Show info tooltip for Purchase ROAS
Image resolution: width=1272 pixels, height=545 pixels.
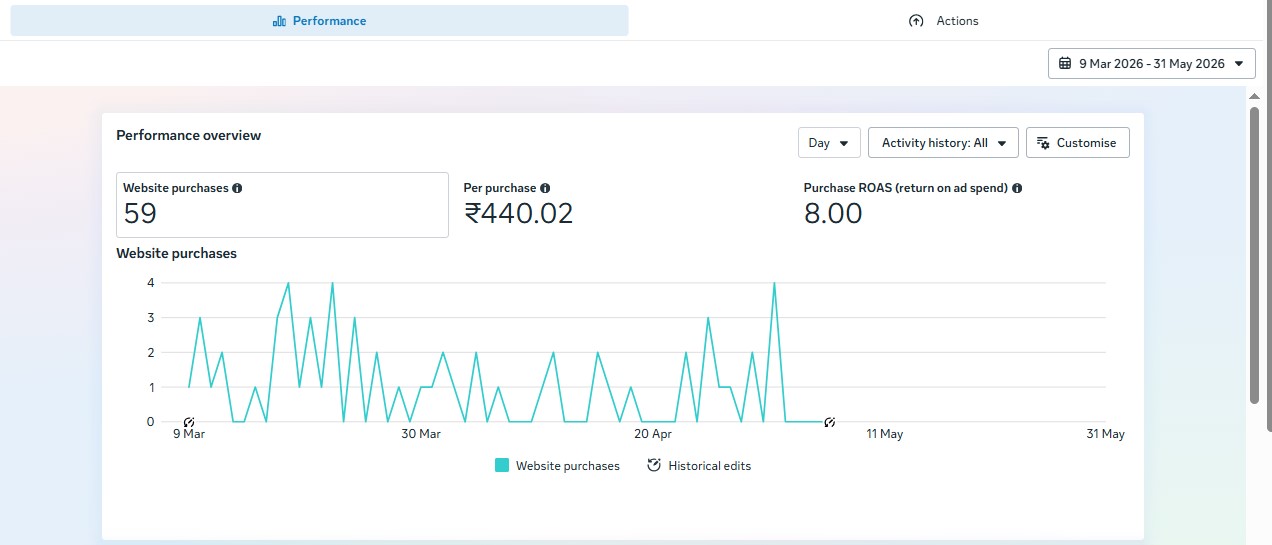(1017, 188)
